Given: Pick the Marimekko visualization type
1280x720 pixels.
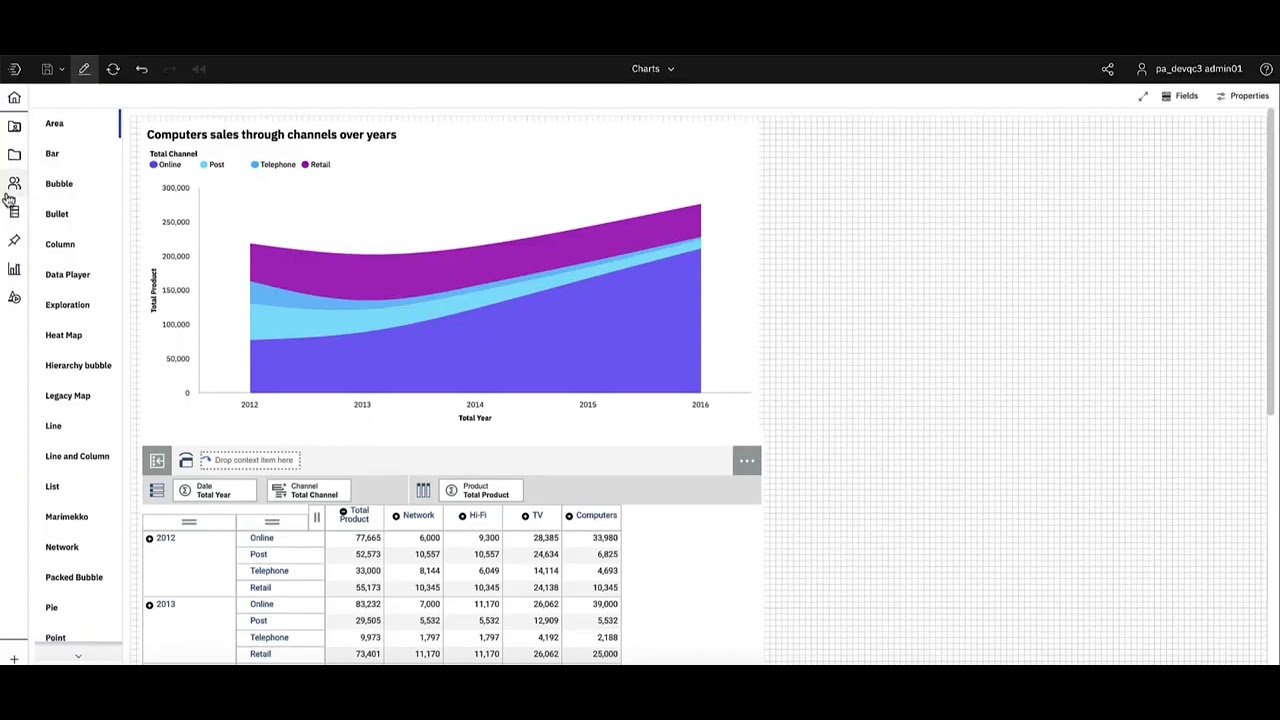Looking at the screenshot, I should [x=67, y=517].
